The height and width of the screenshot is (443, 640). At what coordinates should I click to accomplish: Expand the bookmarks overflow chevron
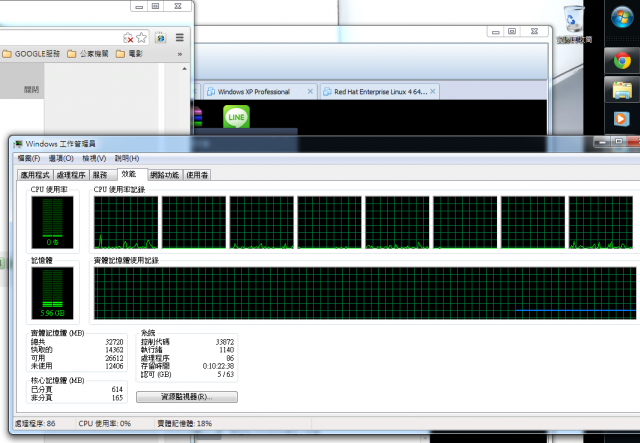click(180, 54)
